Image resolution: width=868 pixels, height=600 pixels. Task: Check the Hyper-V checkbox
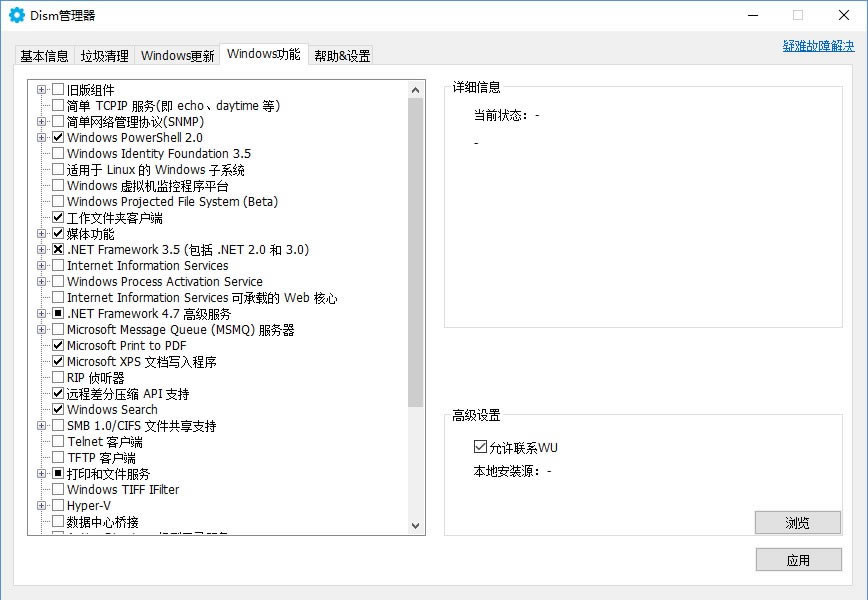(58, 505)
